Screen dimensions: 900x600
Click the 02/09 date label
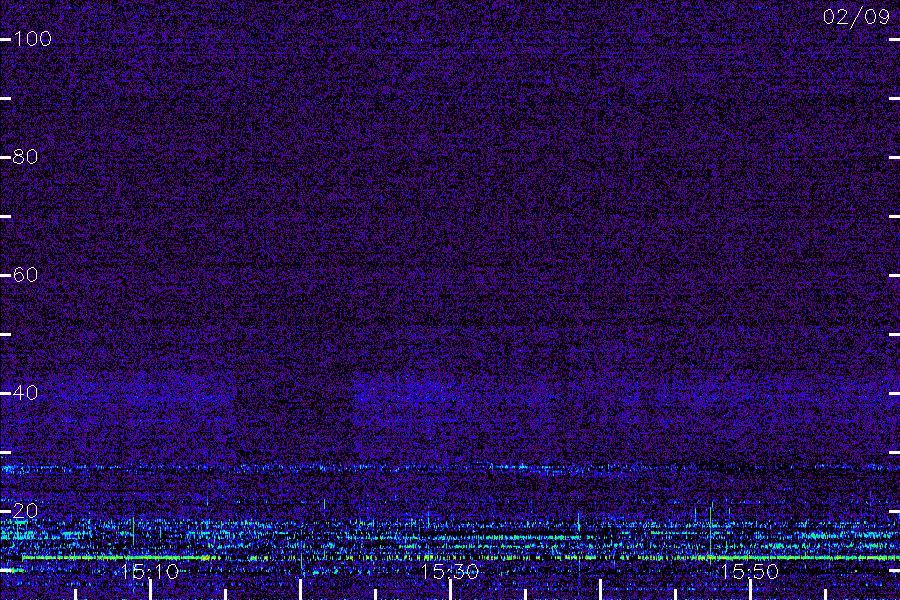(856, 17)
